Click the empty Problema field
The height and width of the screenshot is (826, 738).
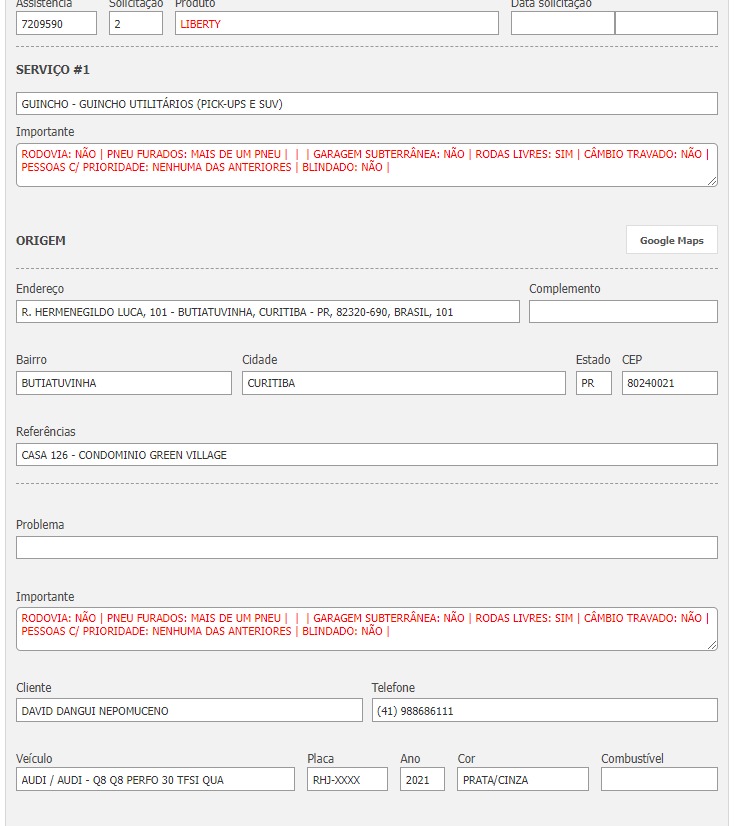point(367,547)
